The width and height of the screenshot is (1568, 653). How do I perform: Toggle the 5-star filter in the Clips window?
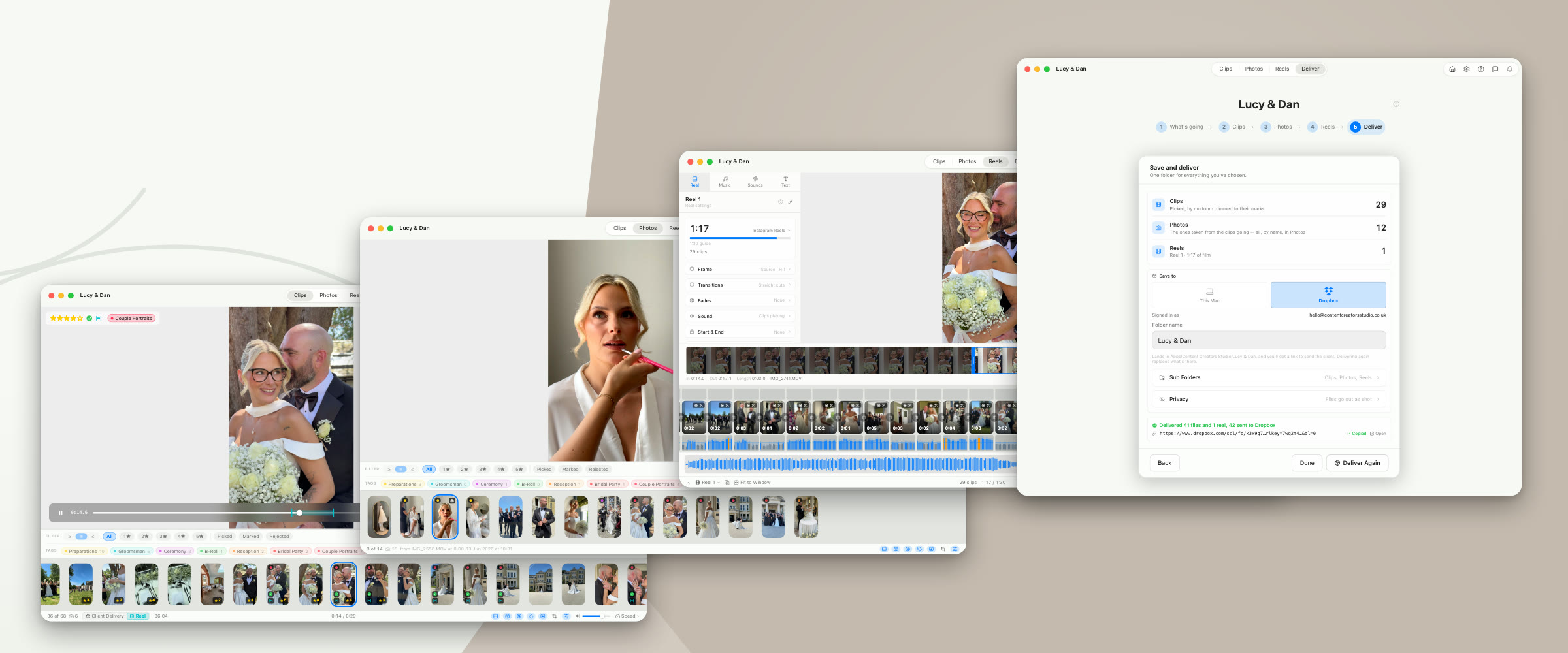pos(200,537)
